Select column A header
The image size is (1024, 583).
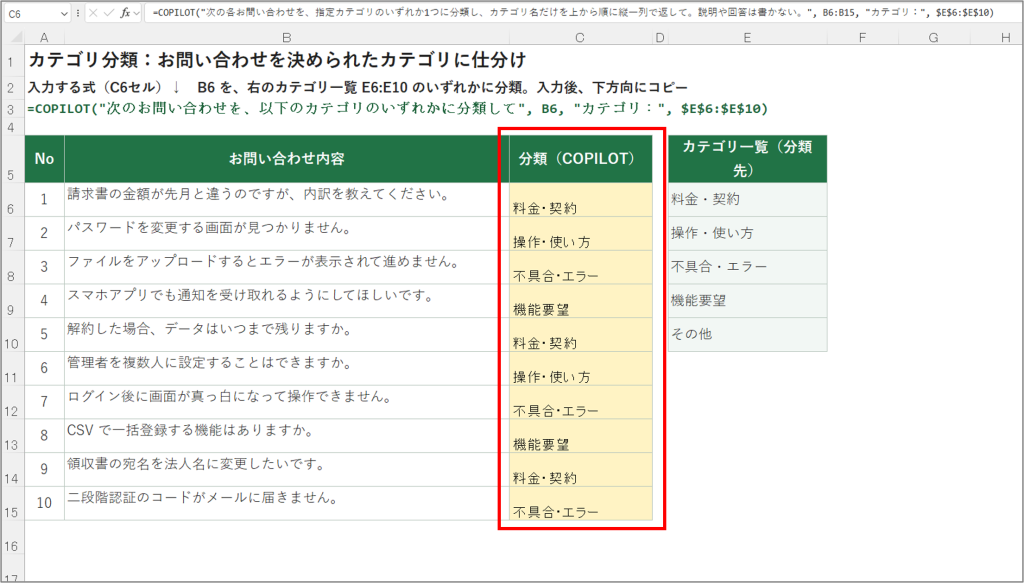point(44,38)
